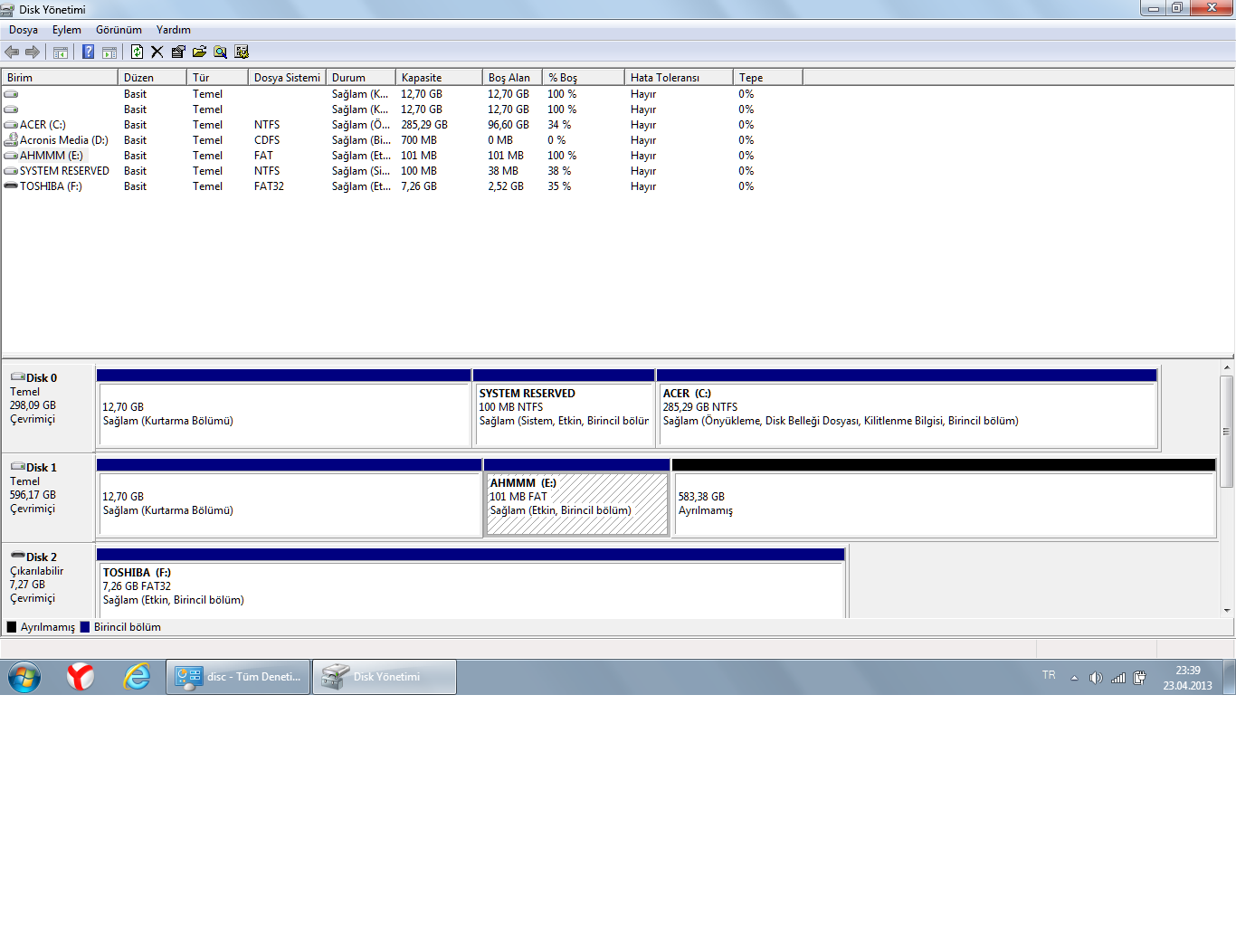Click the Disk 2 removable drive icon
The width and height of the screenshot is (1236, 952).
17,556
